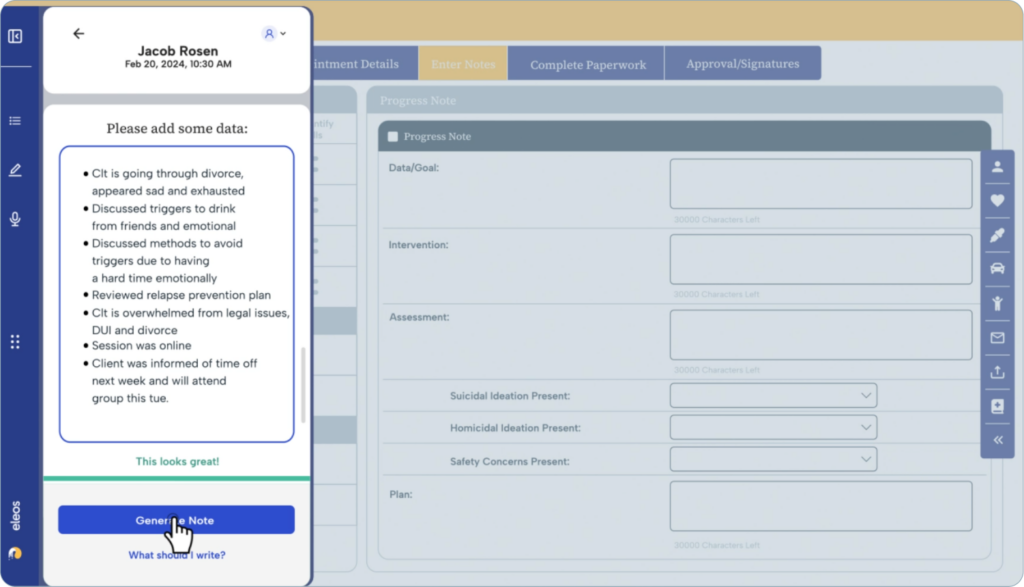1024x587 pixels.
Task: Open the apps grid icon in left sidebar
Action: point(14,341)
